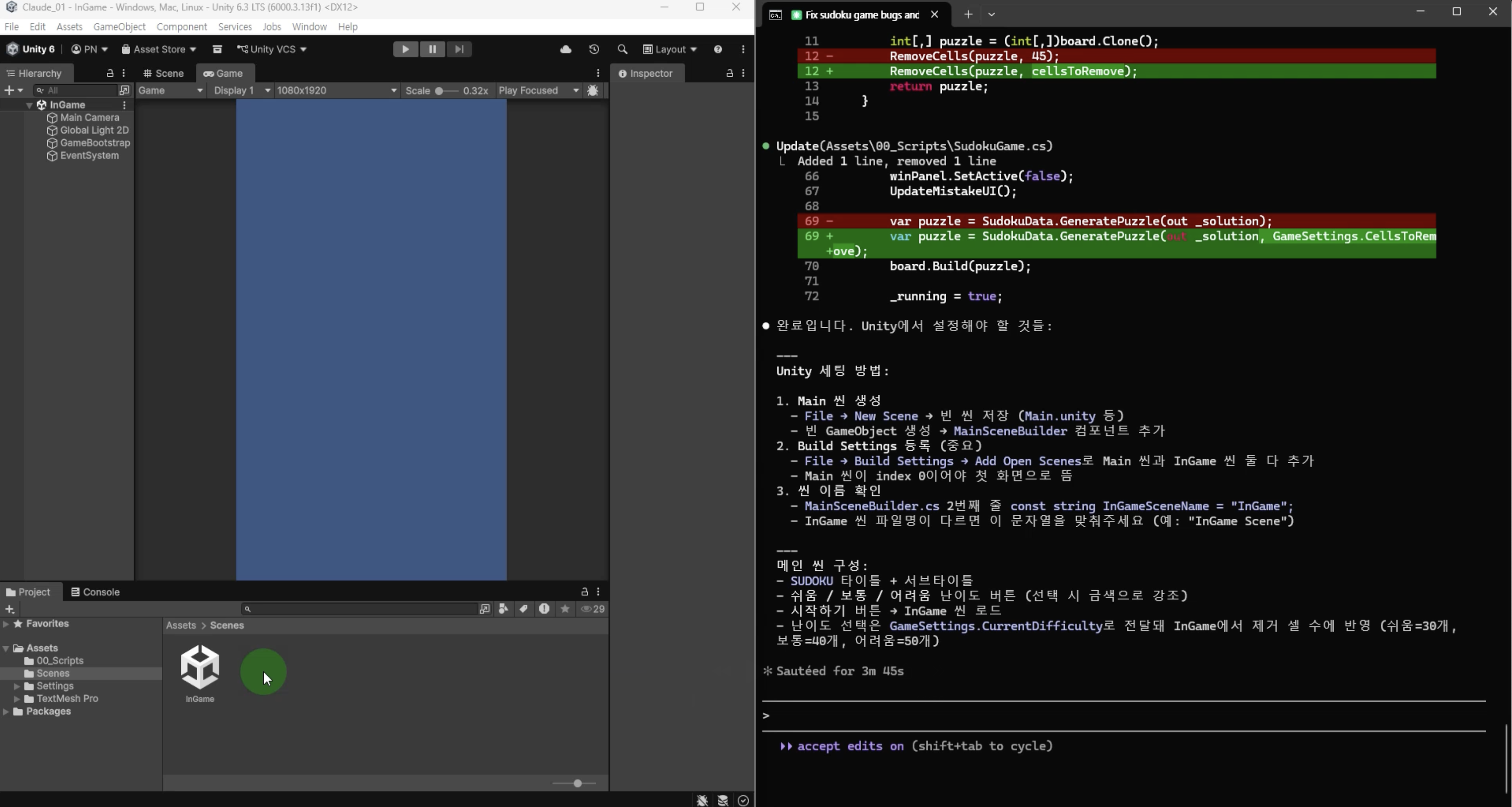Viewport: 1512px width, 807px height.
Task: Open the Asset Store dropdown
Action: tap(159, 50)
